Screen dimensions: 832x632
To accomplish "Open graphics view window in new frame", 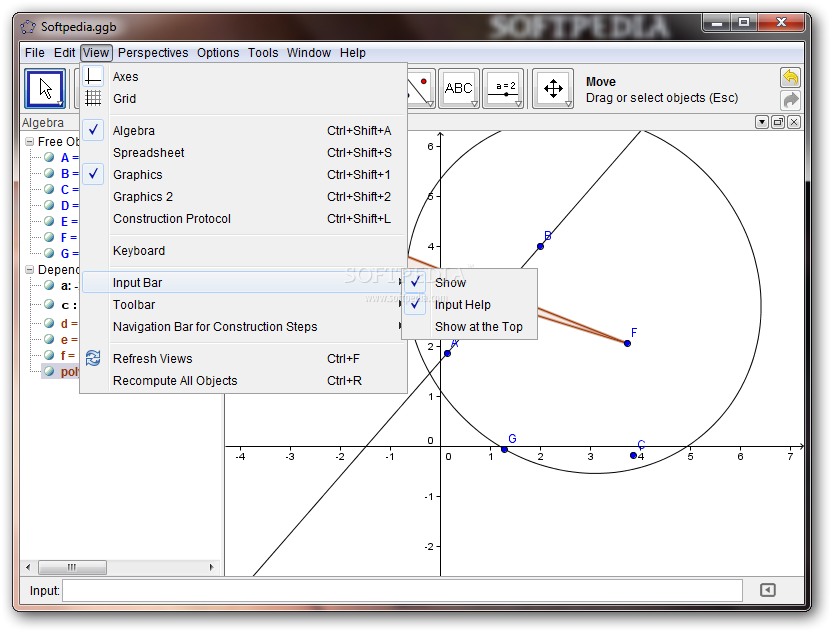I will point(778,122).
